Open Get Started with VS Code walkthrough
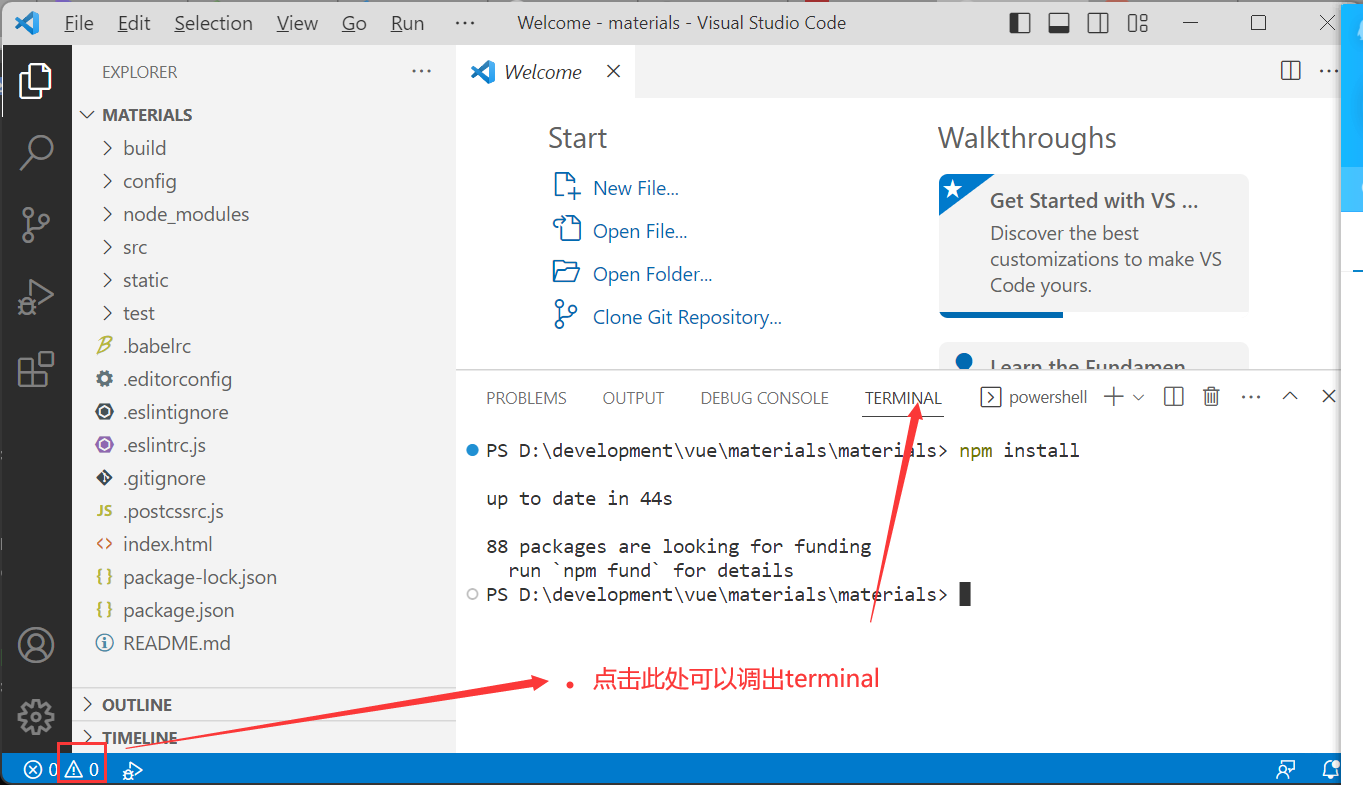1363x785 pixels. [x=1094, y=245]
